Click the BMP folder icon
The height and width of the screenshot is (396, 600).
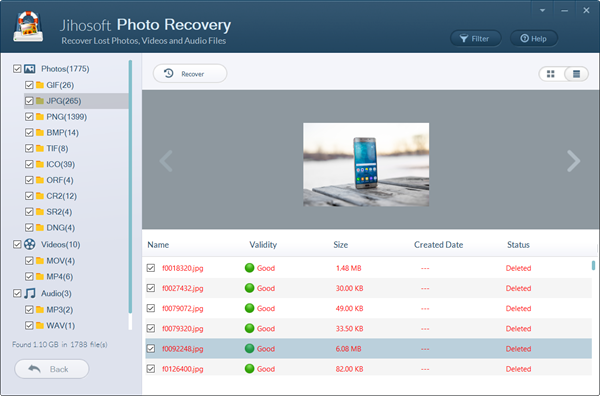(x=40, y=132)
